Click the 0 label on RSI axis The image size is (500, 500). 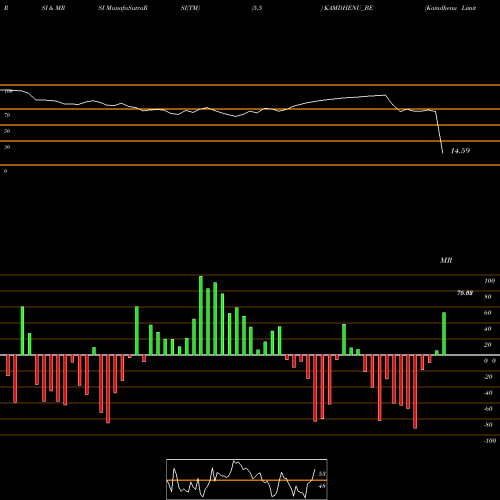[x=5, y=171]
